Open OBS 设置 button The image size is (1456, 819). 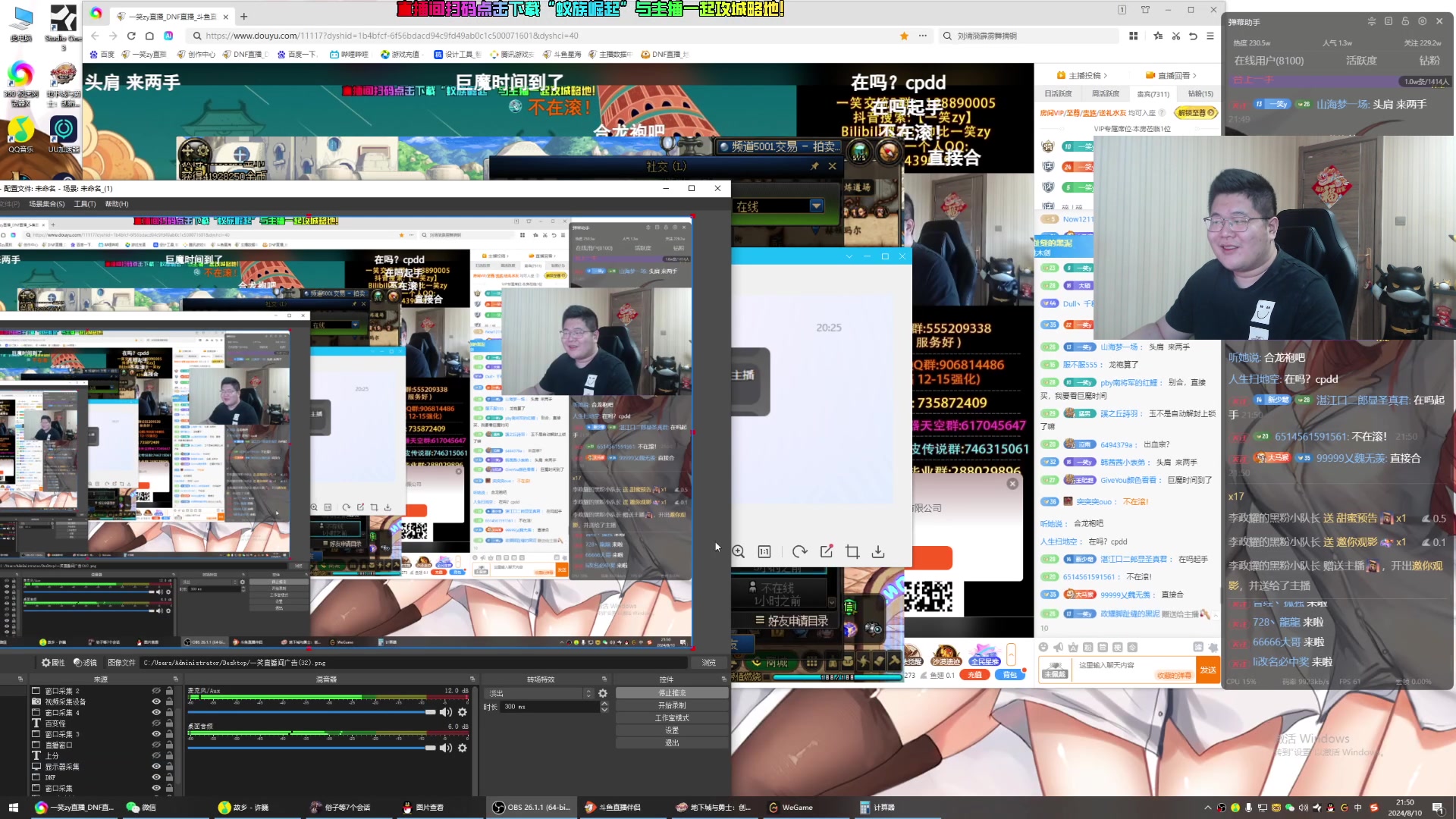(672, 730)
